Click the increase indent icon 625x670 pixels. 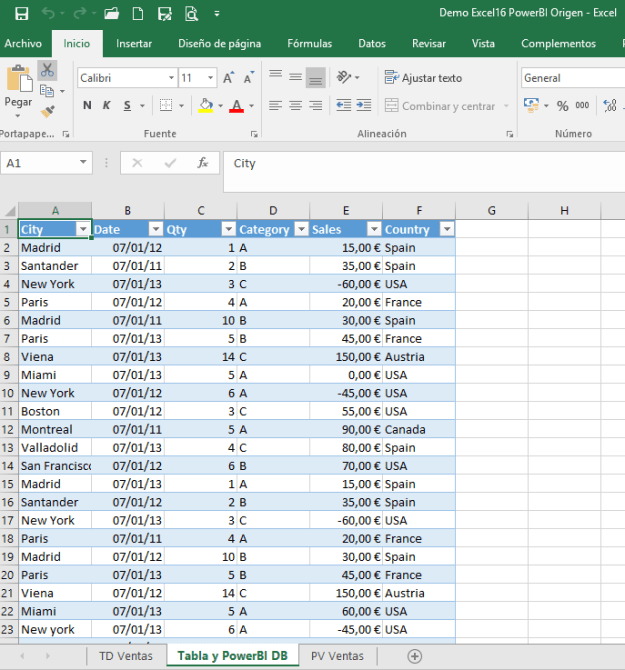point(365,106)
